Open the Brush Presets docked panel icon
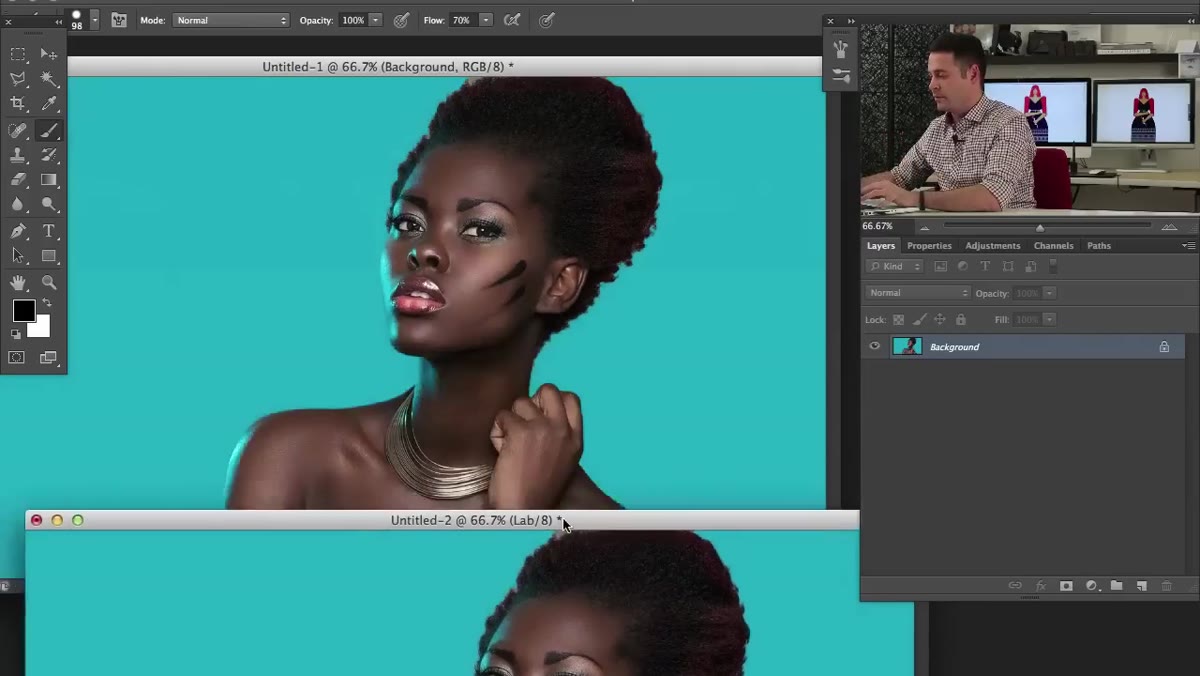Screen dimensions: 1200x676 click(x=841, y=76)
